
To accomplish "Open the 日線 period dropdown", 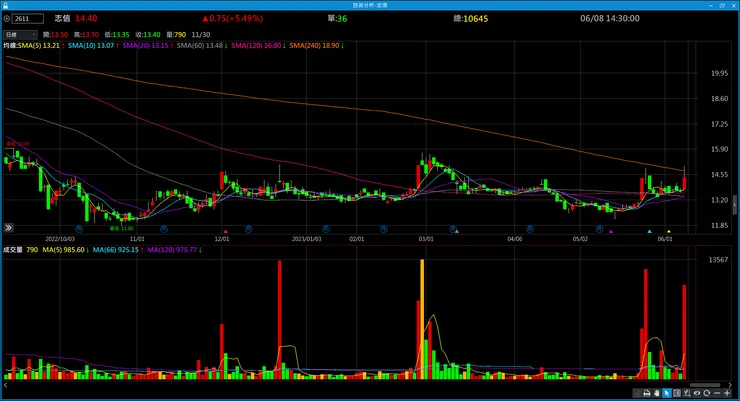I will 20,35.
